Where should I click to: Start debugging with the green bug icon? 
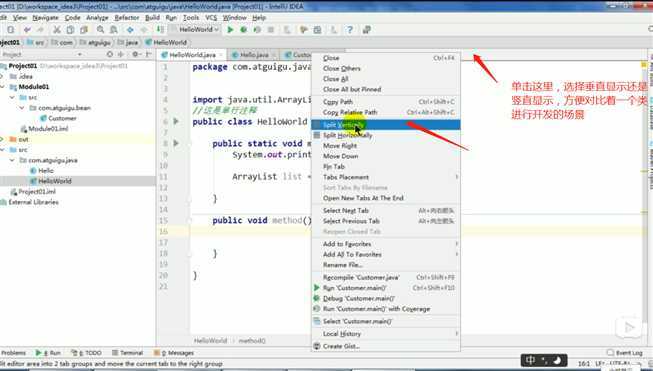click(244, 30)
